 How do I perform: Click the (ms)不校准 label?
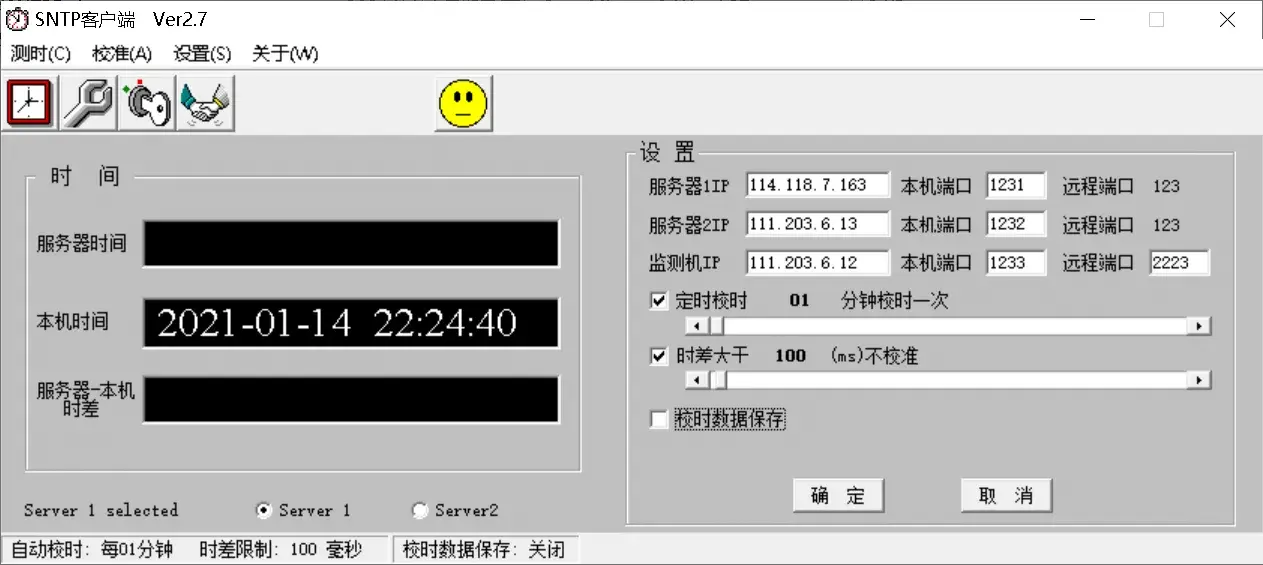pyautogui.click(x=875, y=356)
